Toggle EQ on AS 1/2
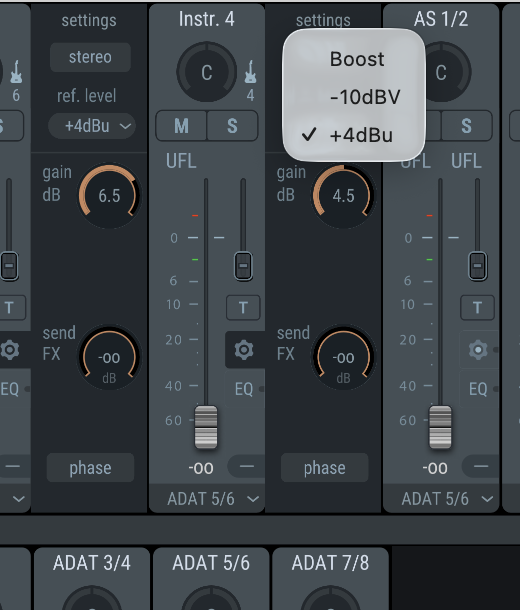The height and width of the screenshot is (610, 520). (x=478, y=389)
